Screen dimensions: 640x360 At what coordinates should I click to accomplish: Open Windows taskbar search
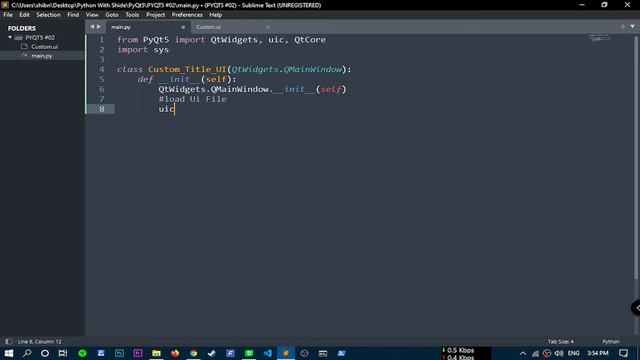tap(27, 353)
